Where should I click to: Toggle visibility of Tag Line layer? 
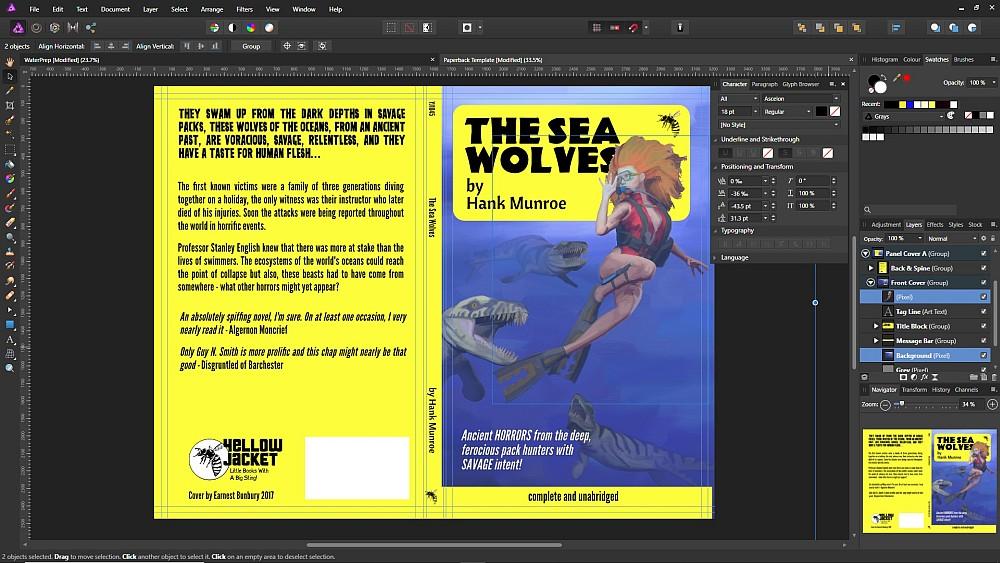[983, 311]
